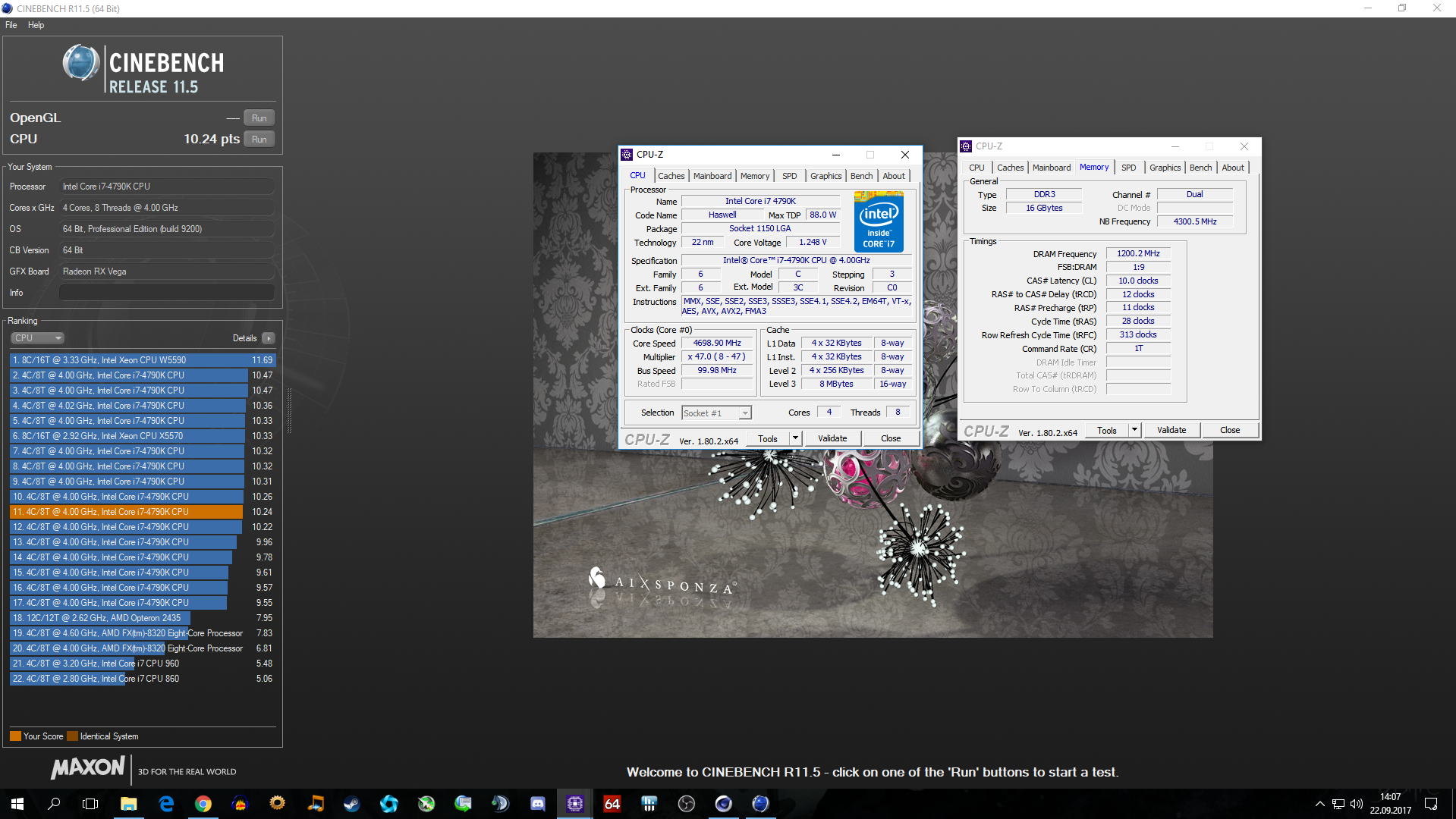Select the highlighted rank 11 score 10.24 row
Screen dimensions: 1456x819
[143, 512]
